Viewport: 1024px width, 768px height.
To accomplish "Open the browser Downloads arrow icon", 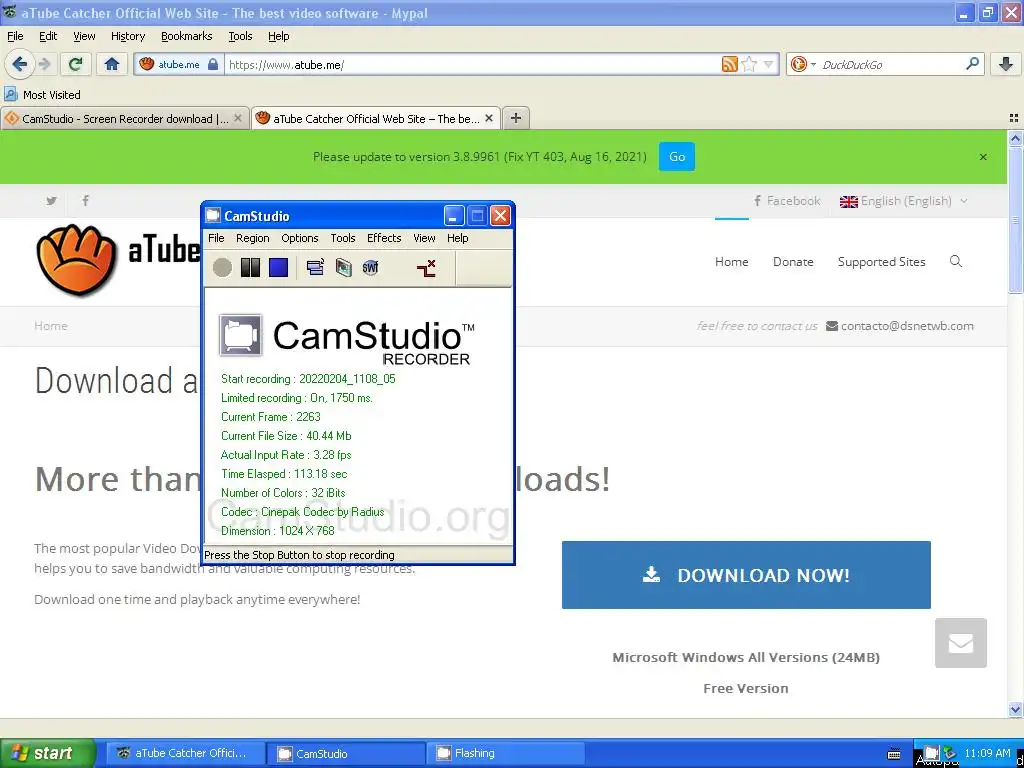I will pyautogui.click(x=1006, y=64).
